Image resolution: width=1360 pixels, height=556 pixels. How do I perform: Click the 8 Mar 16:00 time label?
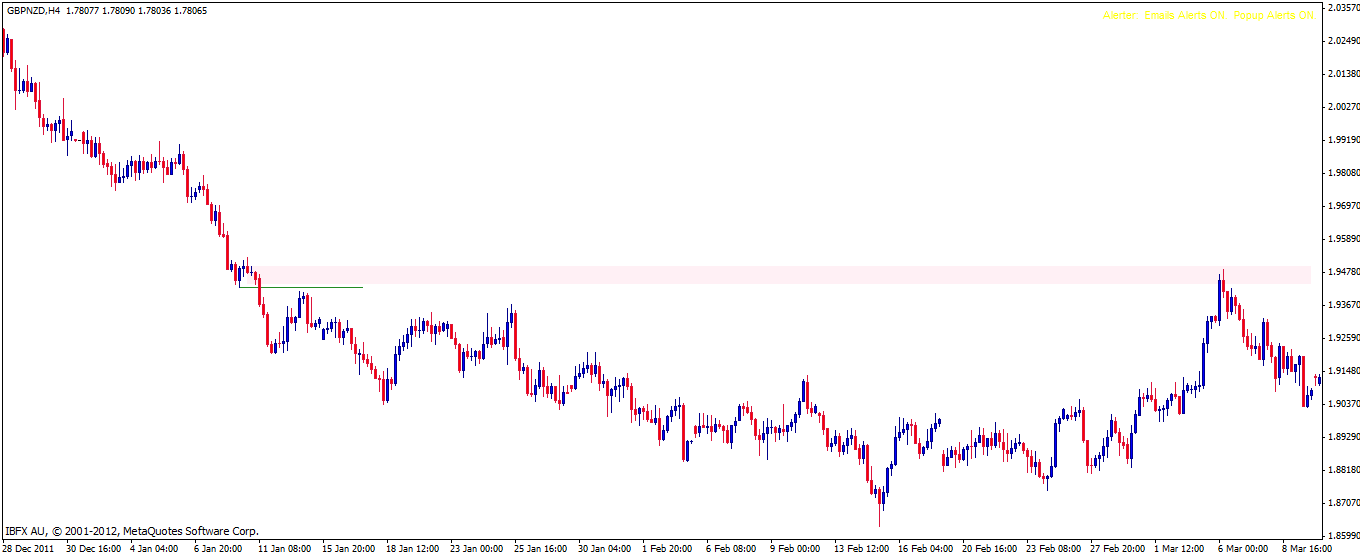click(1309, 549)
